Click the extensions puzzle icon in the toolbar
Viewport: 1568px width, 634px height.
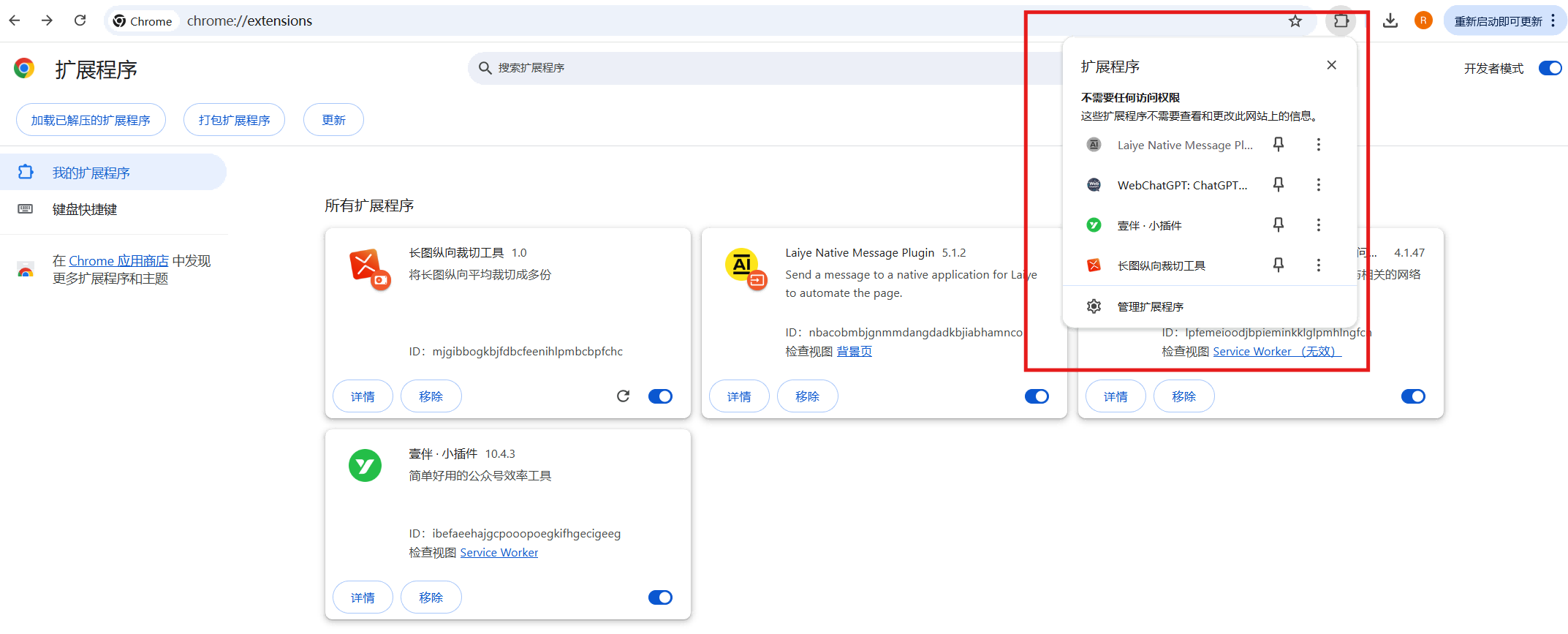pyautogui.click(x=1341, y=21)
